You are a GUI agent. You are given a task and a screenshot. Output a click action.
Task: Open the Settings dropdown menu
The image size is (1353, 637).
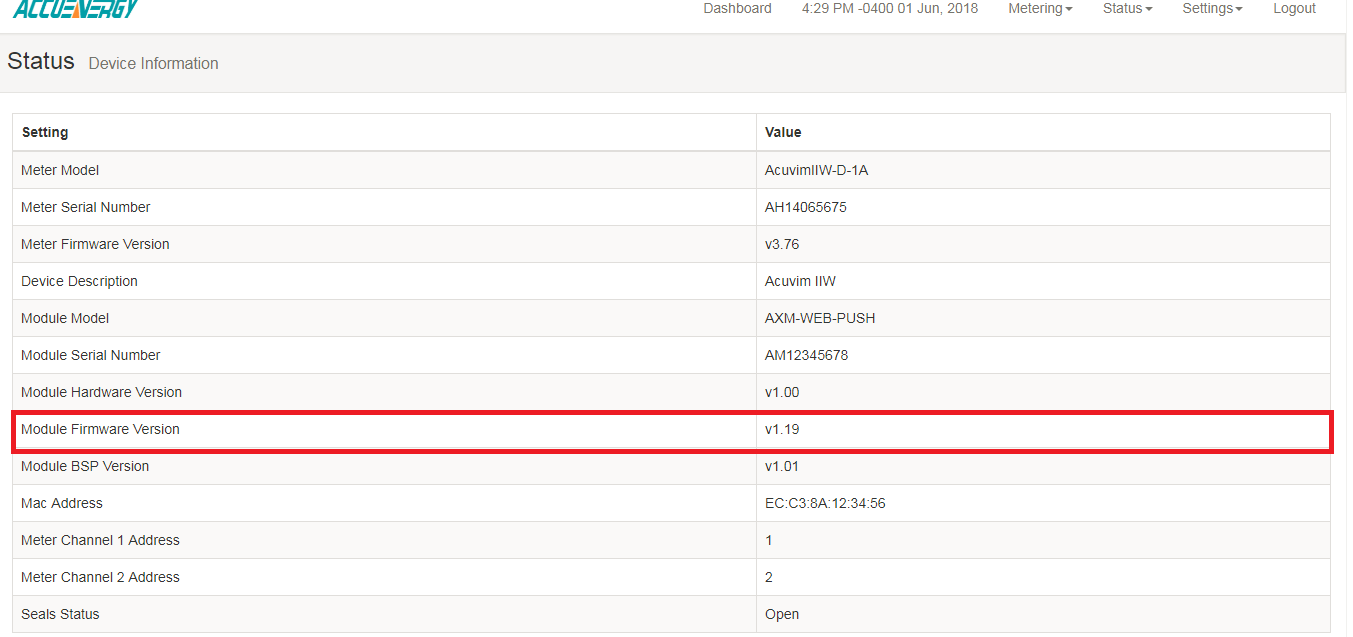pyautogui.click(x=1212, y=9)
